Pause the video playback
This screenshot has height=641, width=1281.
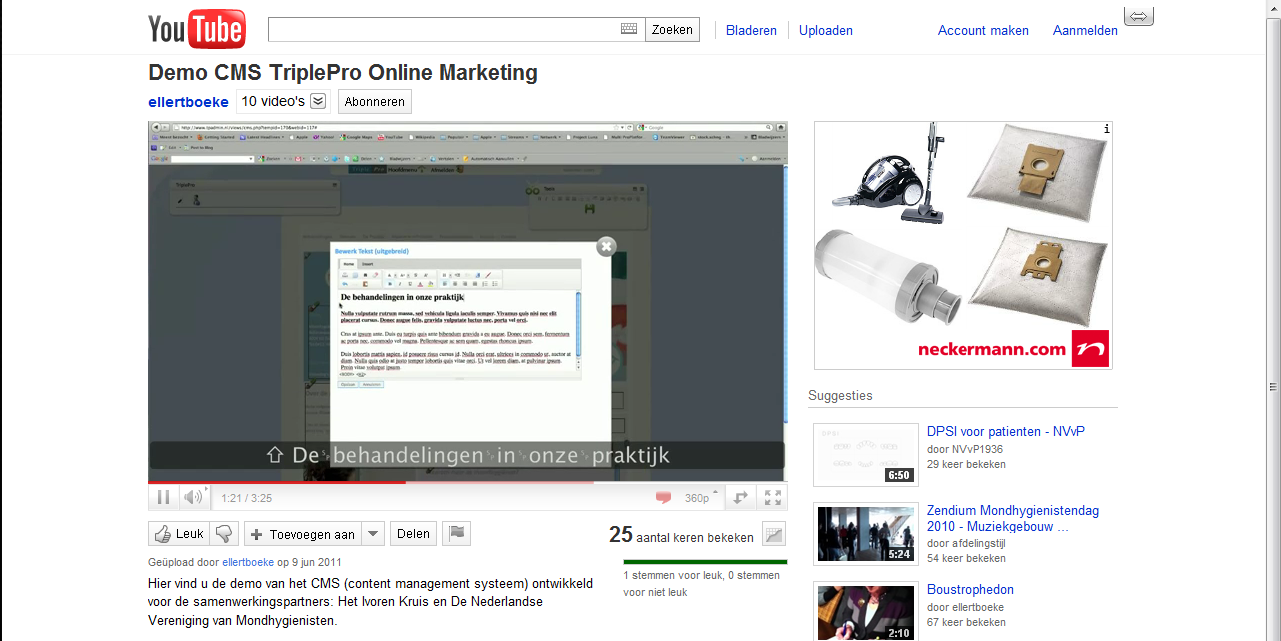click(x=163, y=497)
